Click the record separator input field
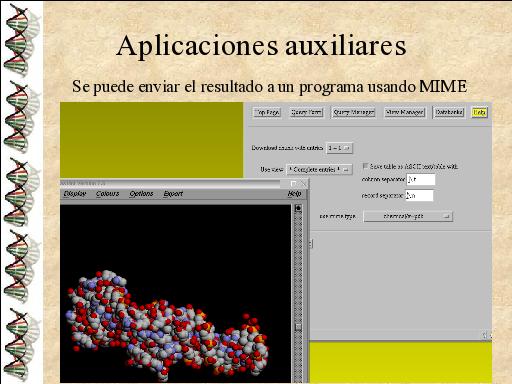 419,195
